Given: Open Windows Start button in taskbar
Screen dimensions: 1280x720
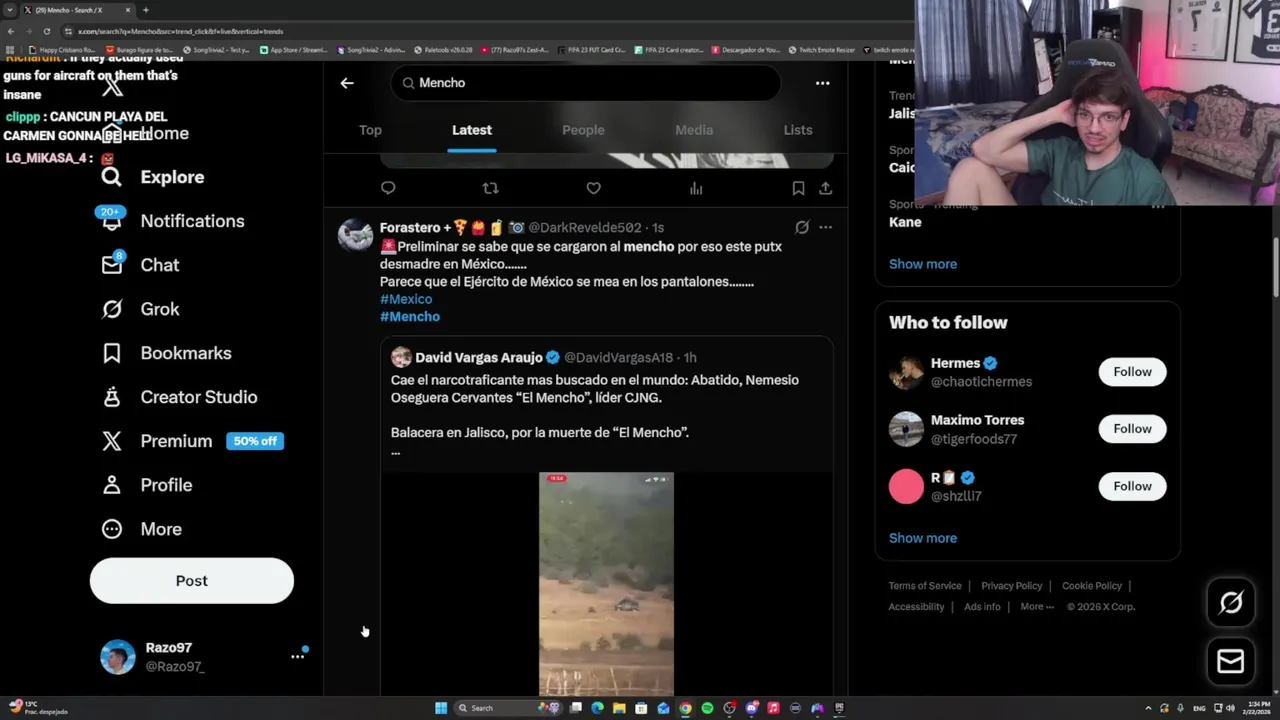Looking at the screenshot, I should coord(441,708).
